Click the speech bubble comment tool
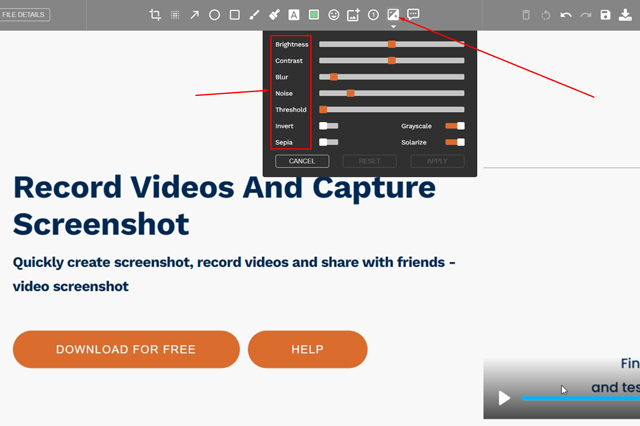 click(x=413, y=15)
